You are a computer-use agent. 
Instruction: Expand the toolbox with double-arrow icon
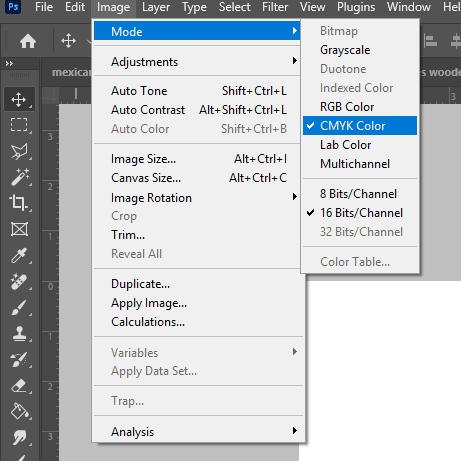[9, 63]
